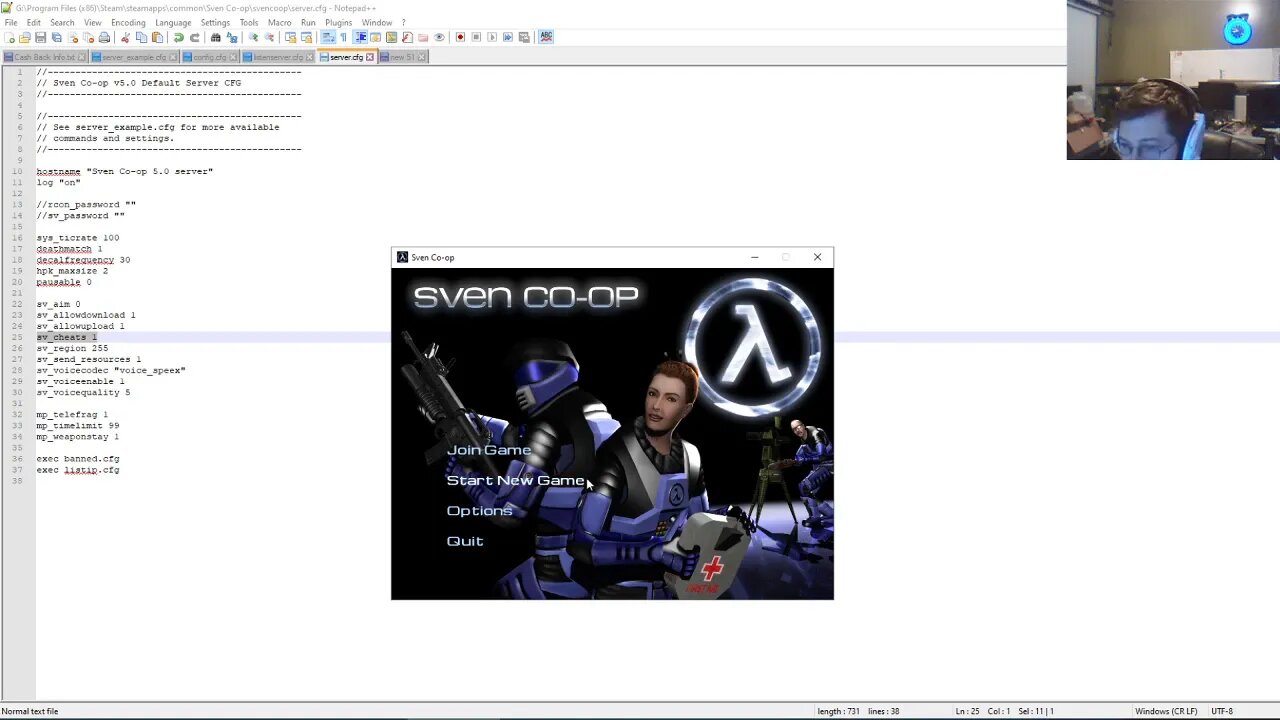Image resolution: width=1280 pixels, height=720 pixels.
Task: Click Run Macro Multiple Times icon
Action: point(507,37)
